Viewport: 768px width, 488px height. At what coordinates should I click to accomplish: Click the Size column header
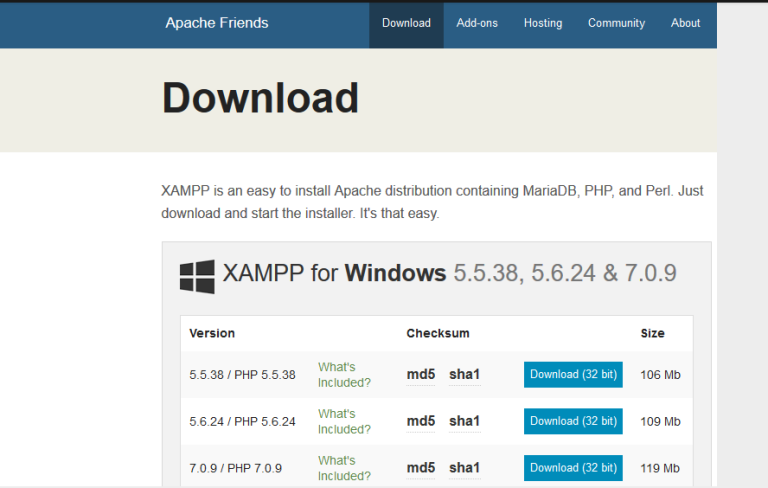[x=652, y=333]
